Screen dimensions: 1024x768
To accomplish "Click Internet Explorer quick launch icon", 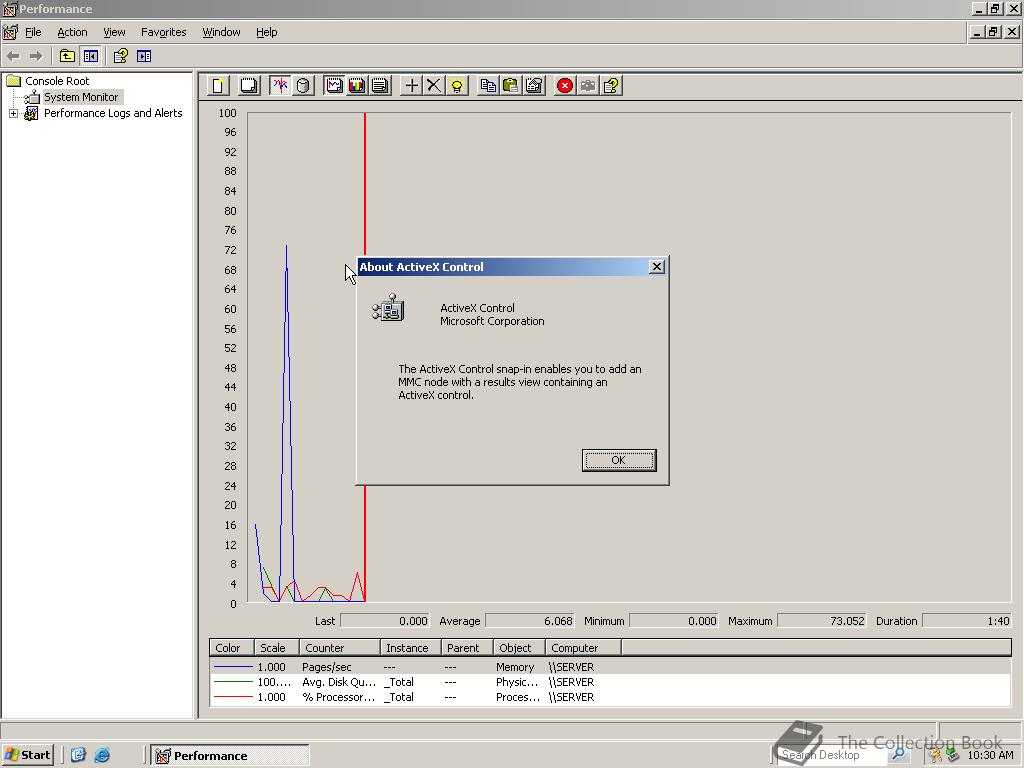I will tap(102, 755).
